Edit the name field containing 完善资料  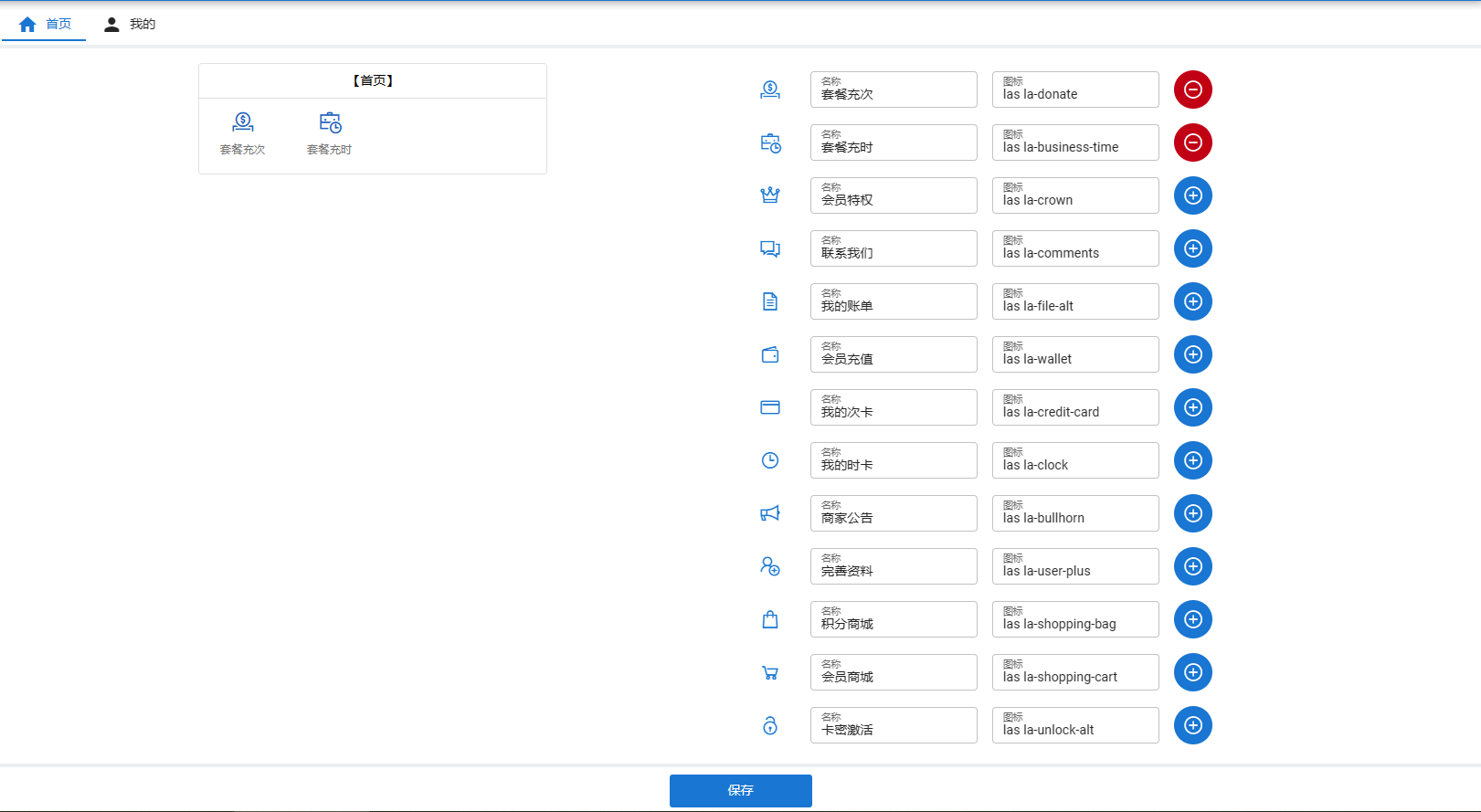[x=894, y=566]
